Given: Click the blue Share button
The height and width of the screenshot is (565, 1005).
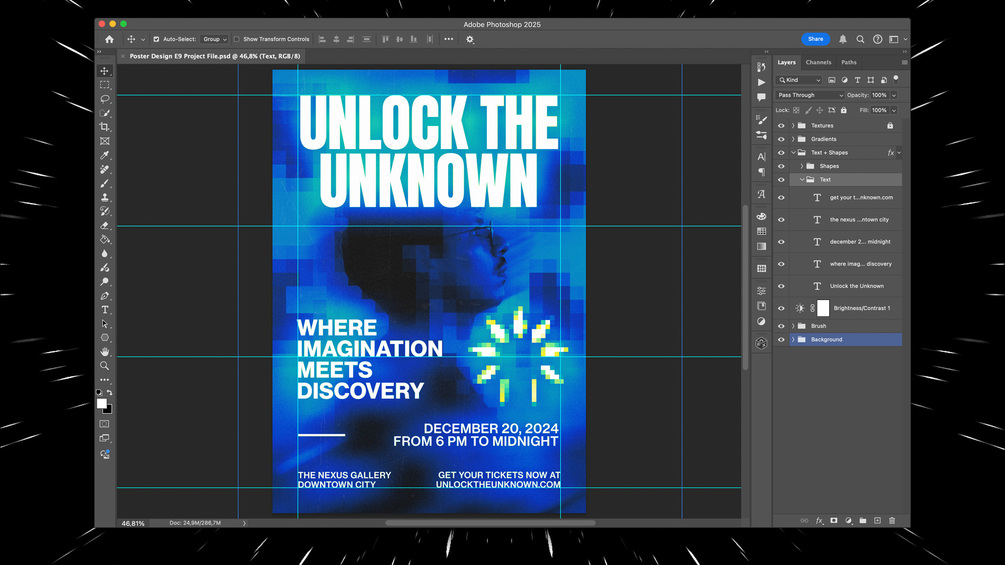Looking at the screenshot, I should (815, 39).
